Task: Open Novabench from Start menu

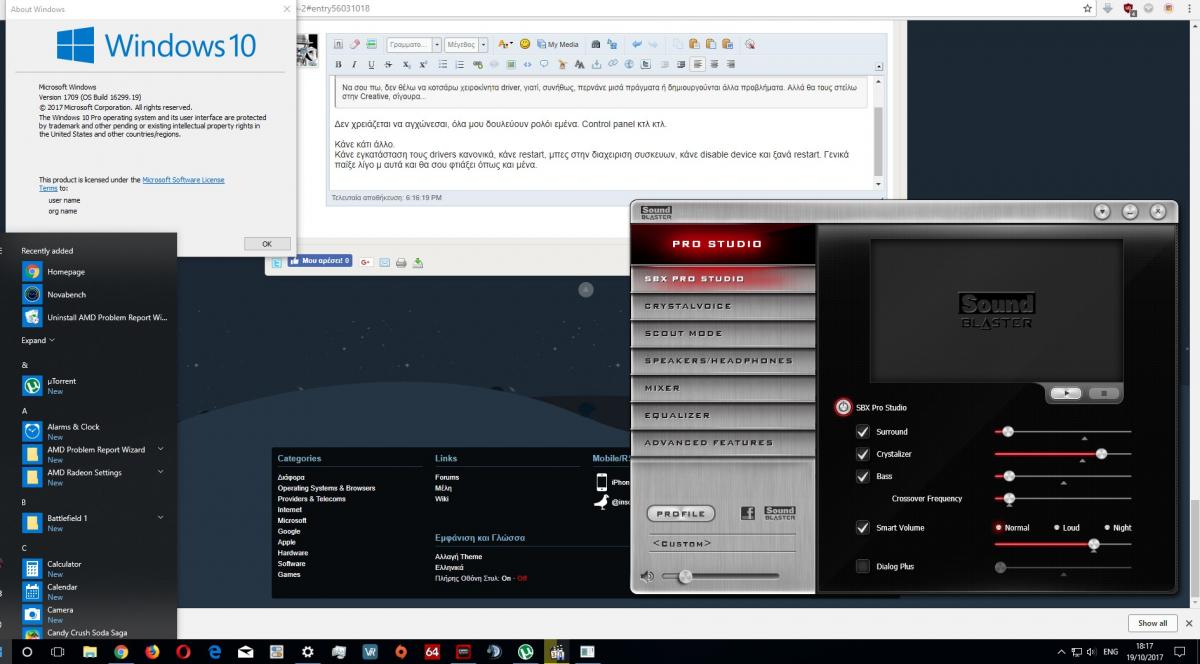Action: pos(94,294)
